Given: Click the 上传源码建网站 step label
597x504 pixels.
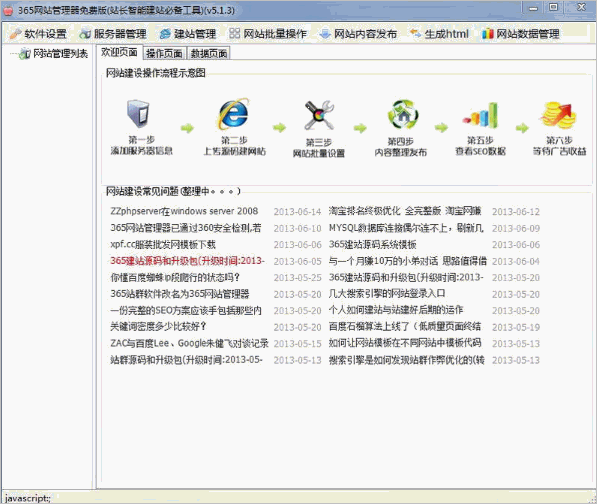Looking at the screenshot, I should point(235,151).
